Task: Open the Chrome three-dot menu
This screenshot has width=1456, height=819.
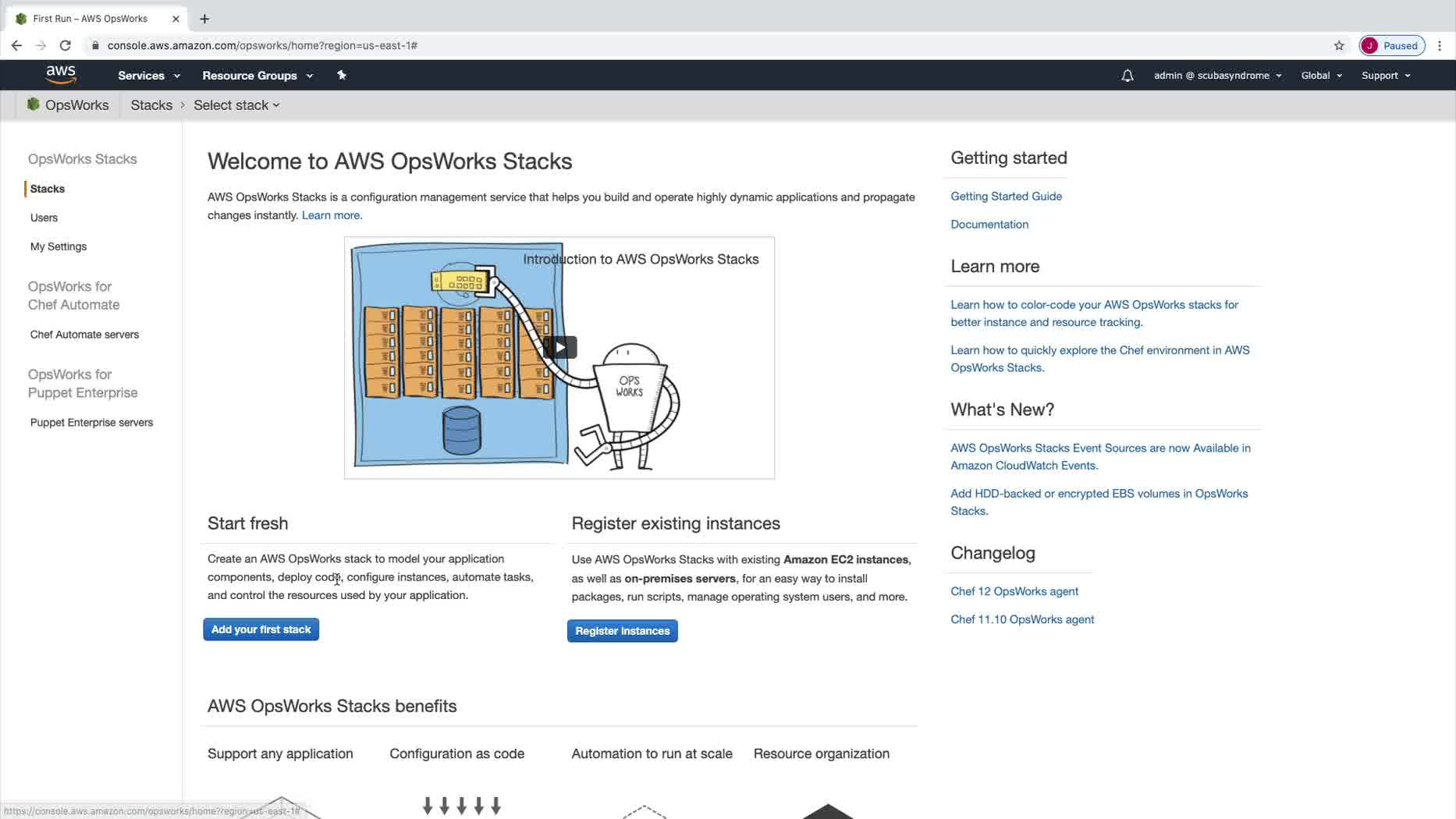Action: point(1440,45)
